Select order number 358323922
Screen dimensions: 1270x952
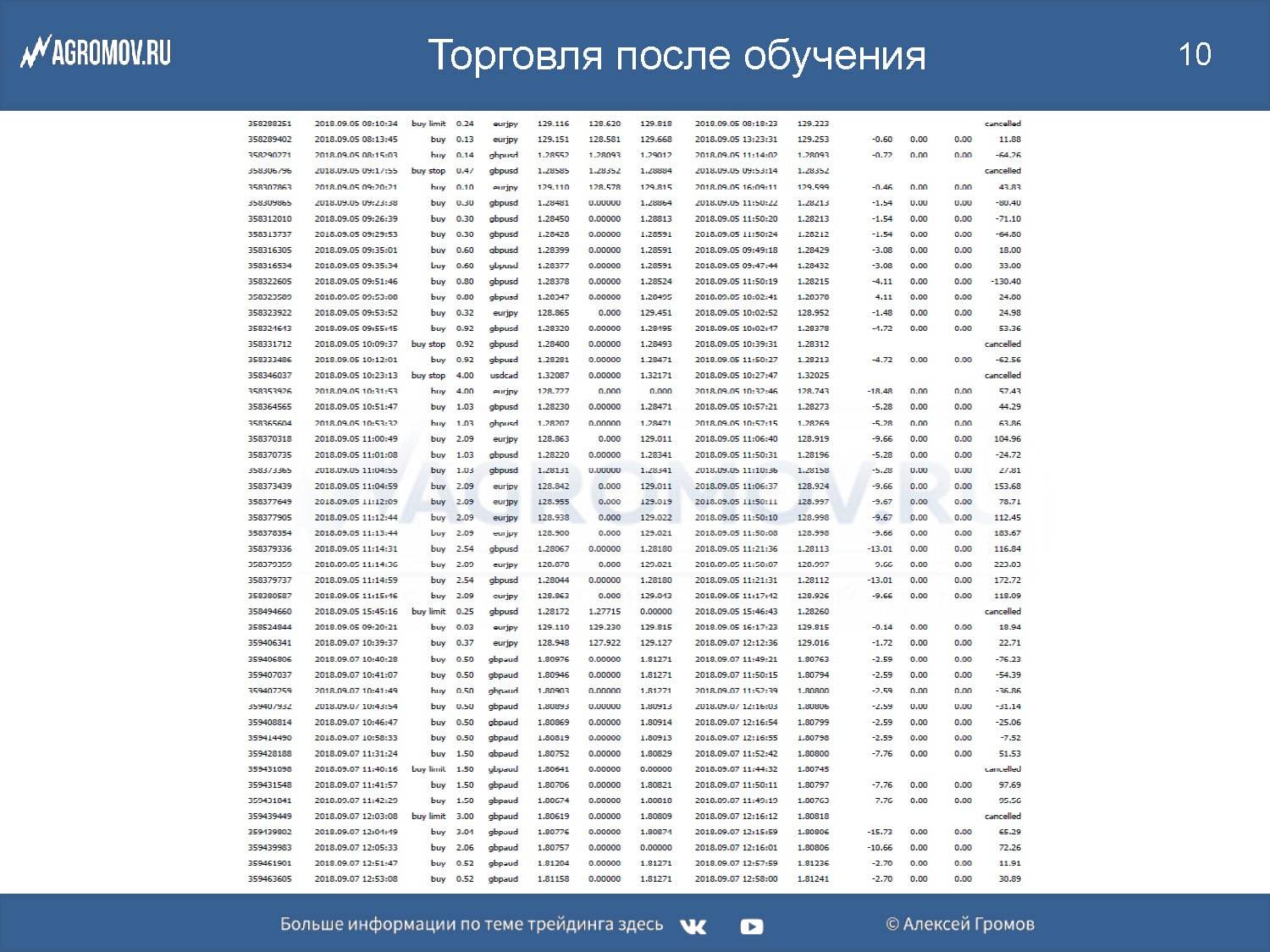click(x=269, y=313)
